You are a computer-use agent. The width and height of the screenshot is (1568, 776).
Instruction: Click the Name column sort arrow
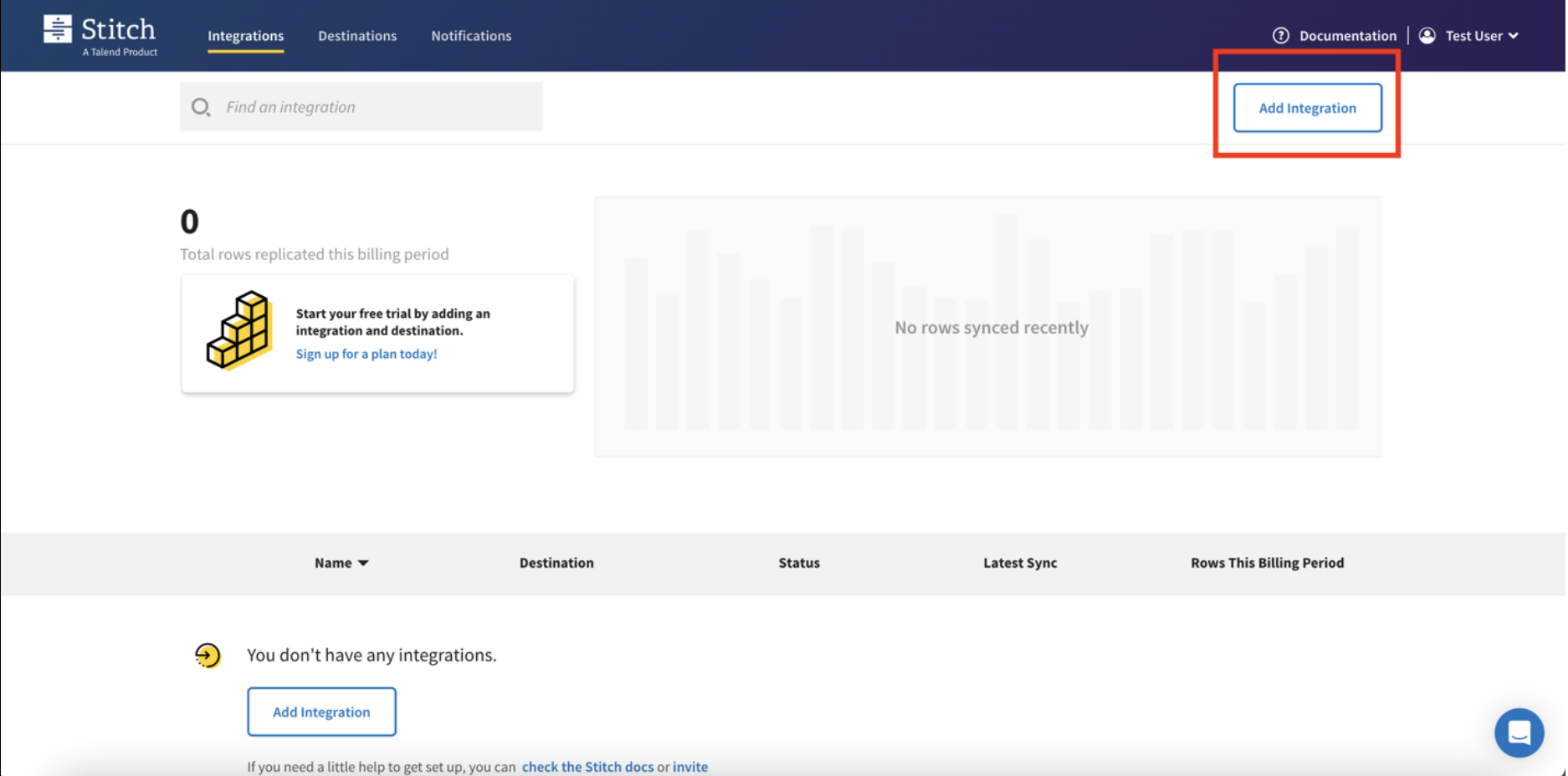363,563
